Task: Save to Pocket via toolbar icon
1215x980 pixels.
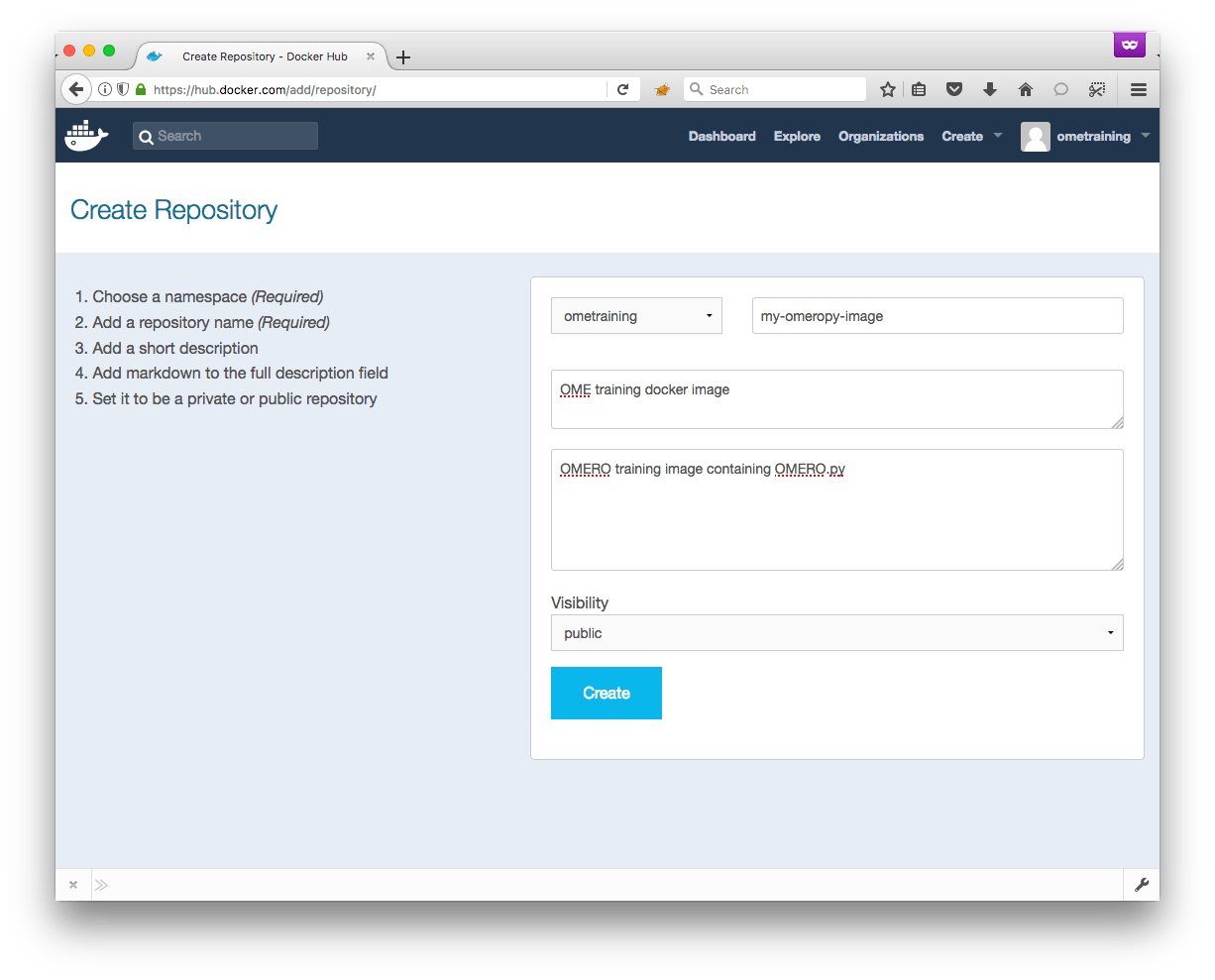Action: [954, 89]
